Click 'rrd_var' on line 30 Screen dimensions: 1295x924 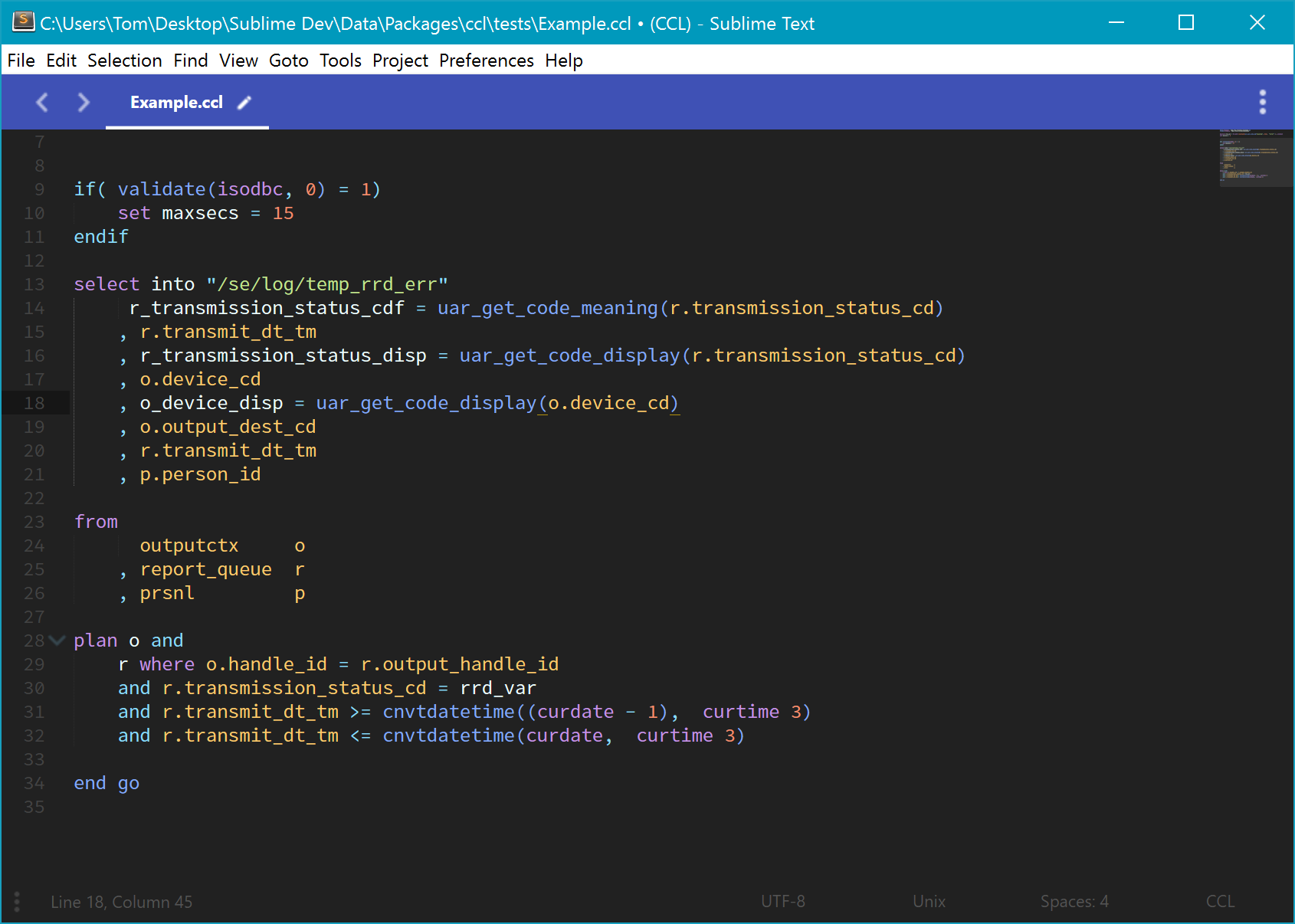click(498, 688)
